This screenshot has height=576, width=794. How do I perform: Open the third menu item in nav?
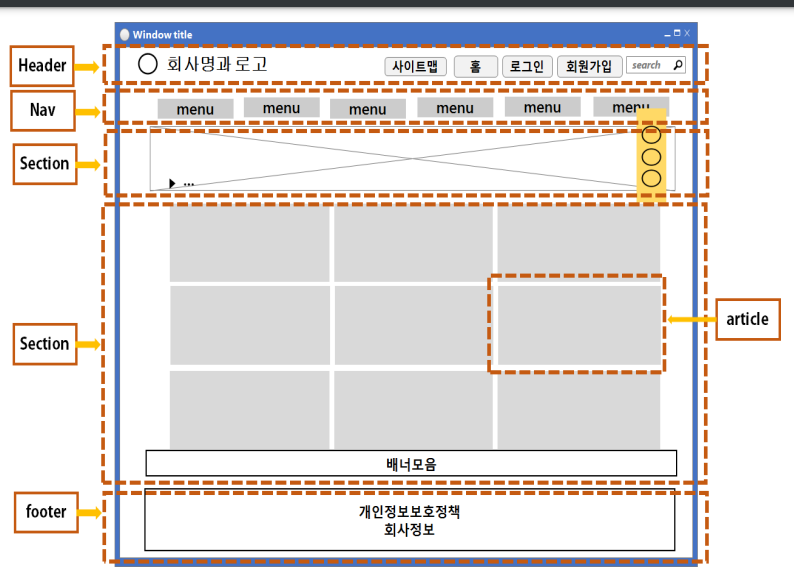pos(368,109)
